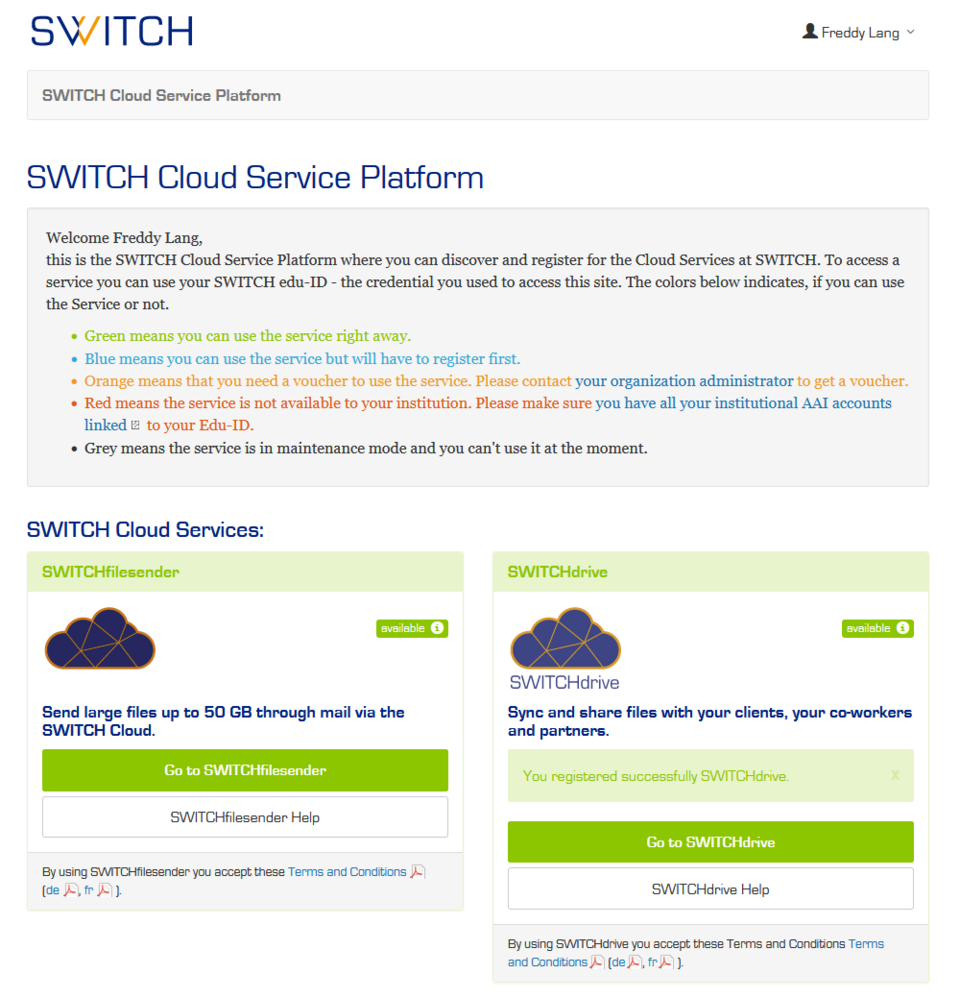
Task: Open SWITCHfilesender Help
Action: (245, 817)
